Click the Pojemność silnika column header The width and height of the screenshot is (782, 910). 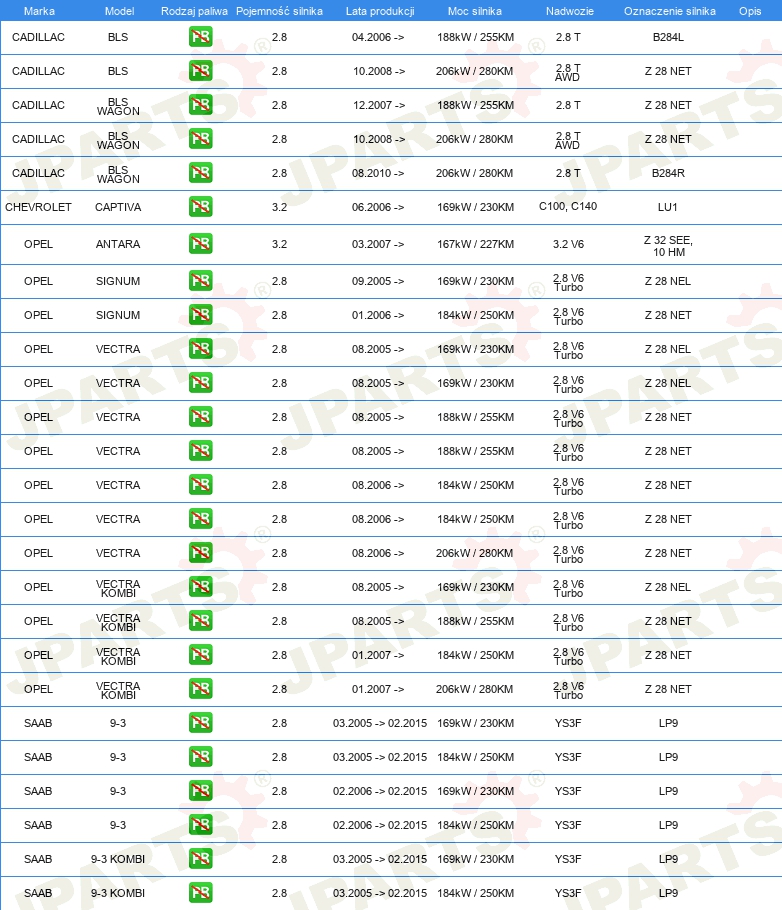click(279, 11)
